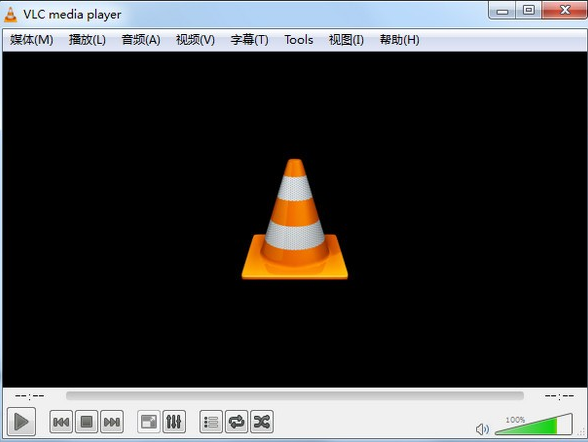Open the 视图(I) menu
588x442 pixels.
346,40
